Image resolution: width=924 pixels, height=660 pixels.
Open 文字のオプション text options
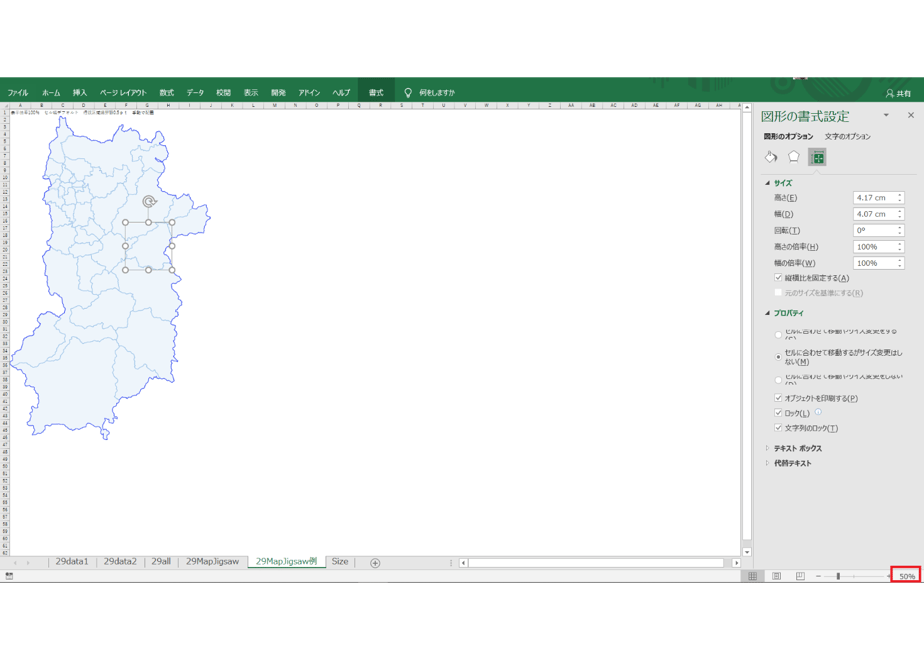point(847,136)
